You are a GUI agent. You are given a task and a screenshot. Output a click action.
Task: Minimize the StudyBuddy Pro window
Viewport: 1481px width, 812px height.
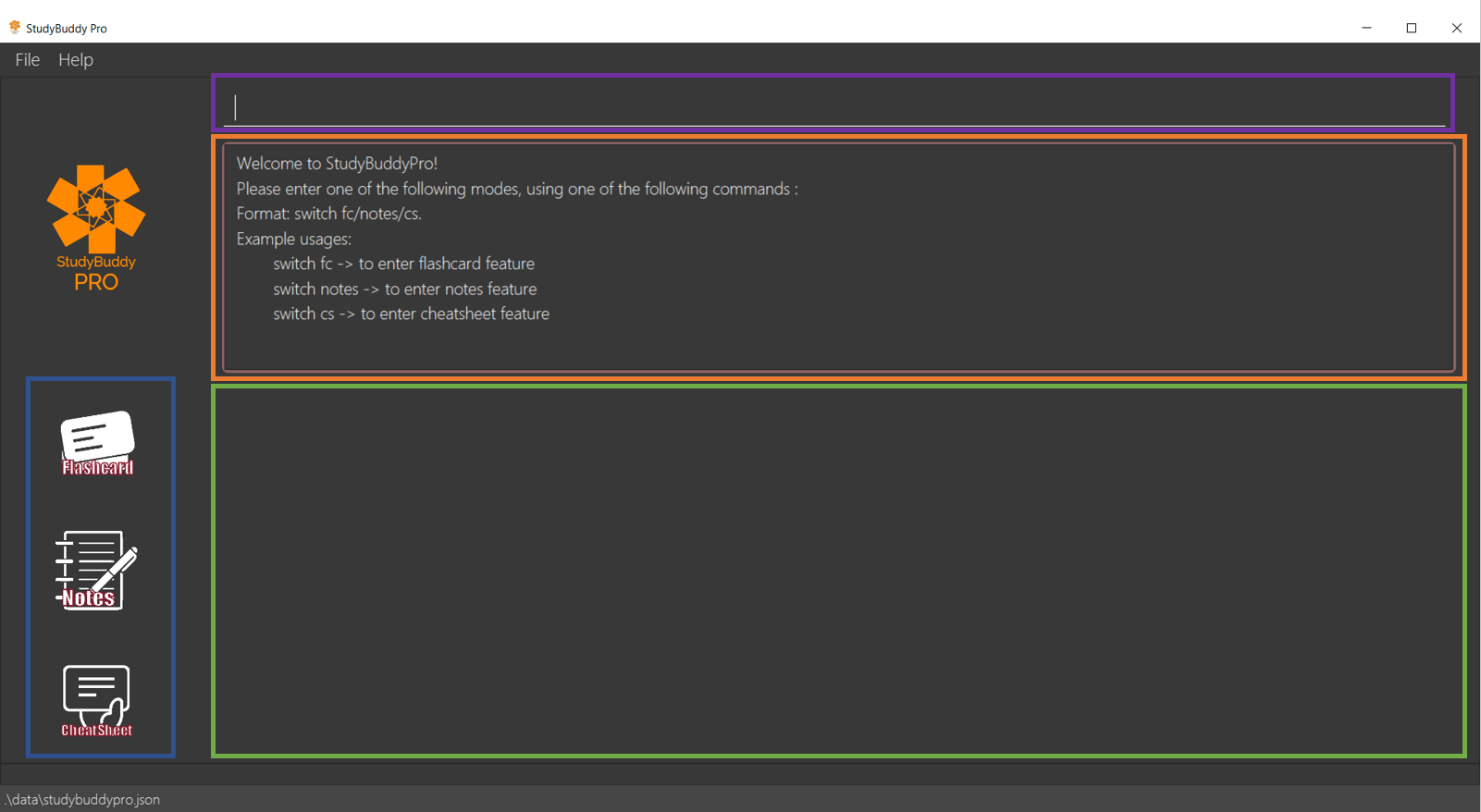click(x=1366, y=28)
